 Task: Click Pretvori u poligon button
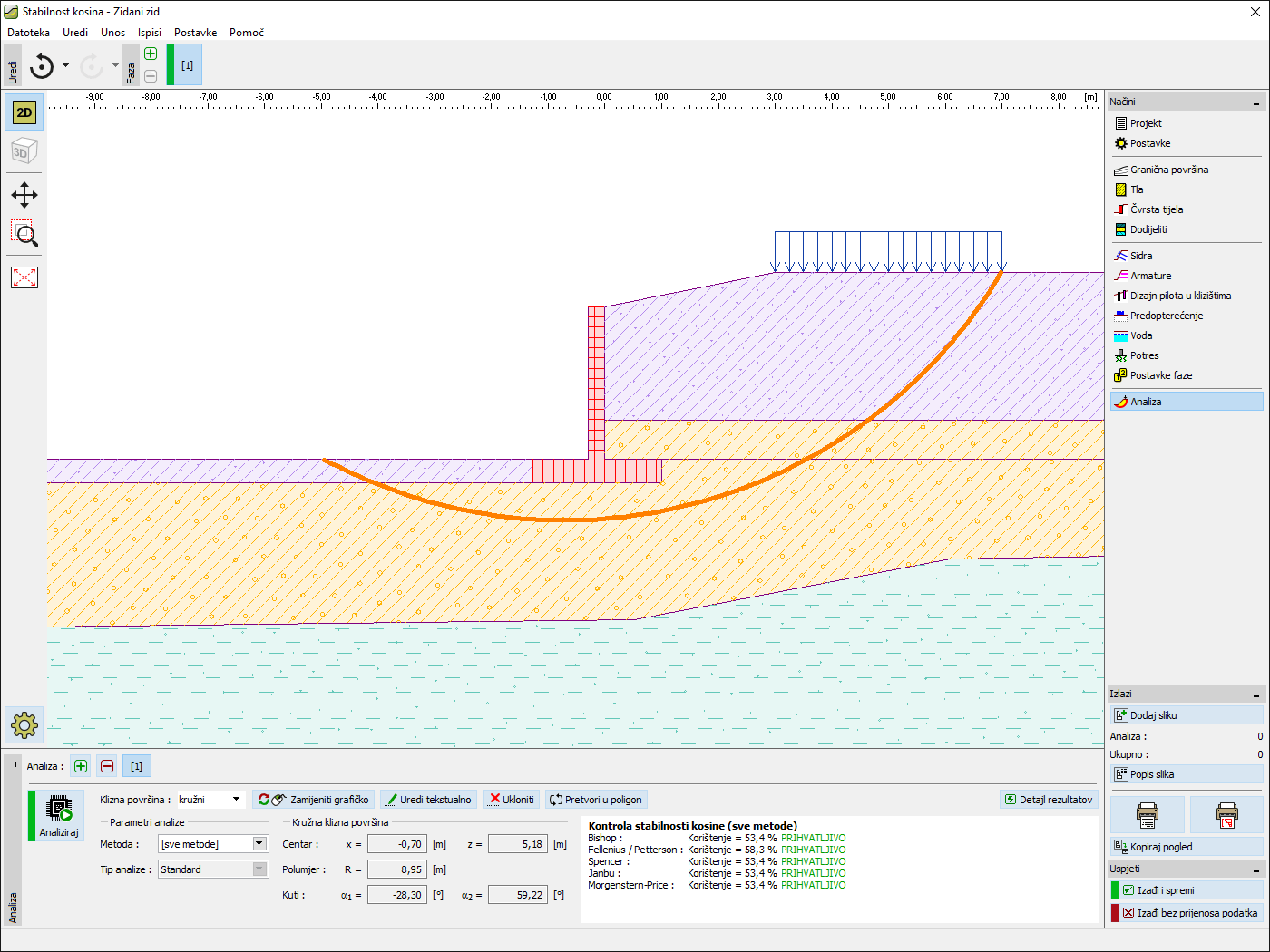click(595, 800)
